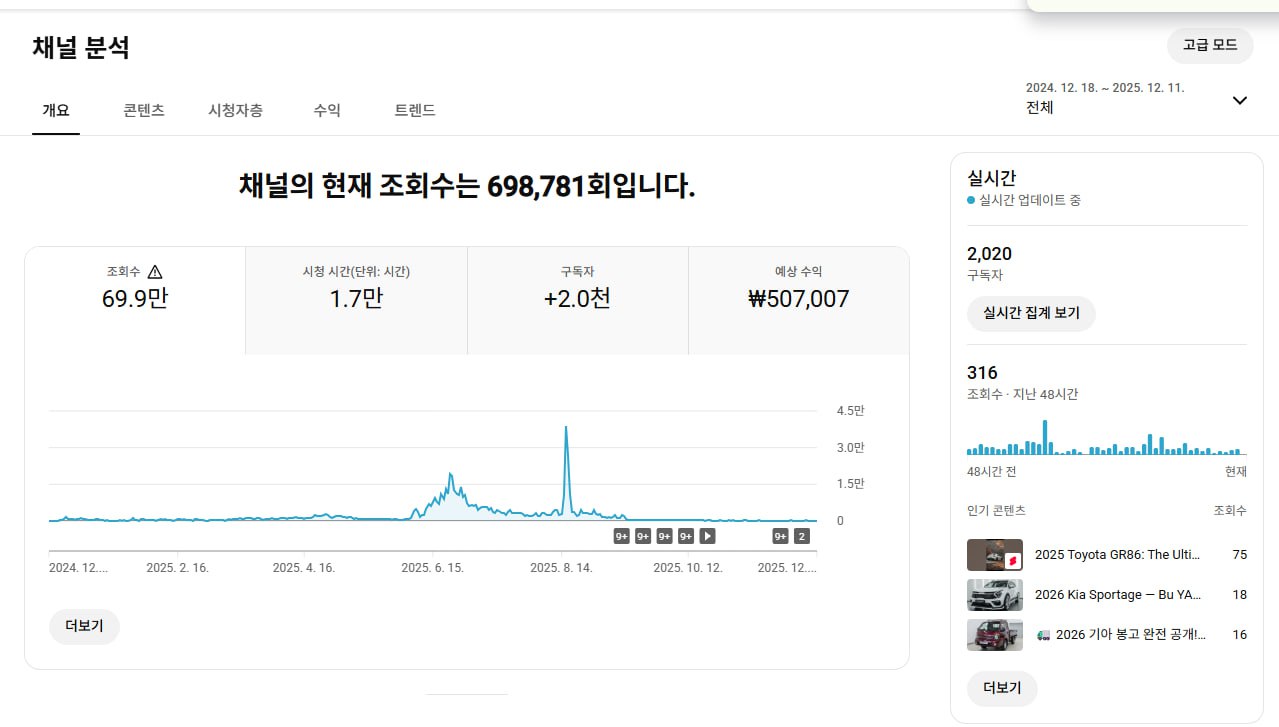Screen dimensions: 1279x727
Task: Switch to the 콘텐츠 tab
Action: [144, 110]
